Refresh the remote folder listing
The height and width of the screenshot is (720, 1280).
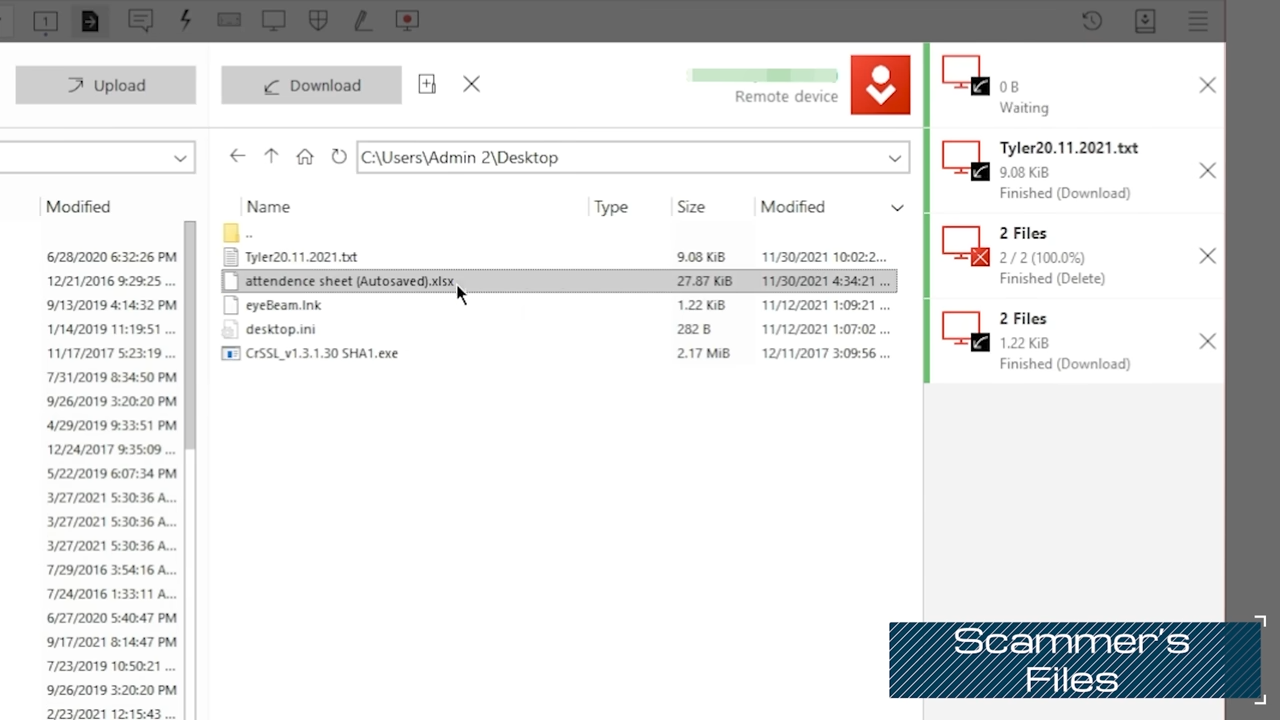[339, 157]
